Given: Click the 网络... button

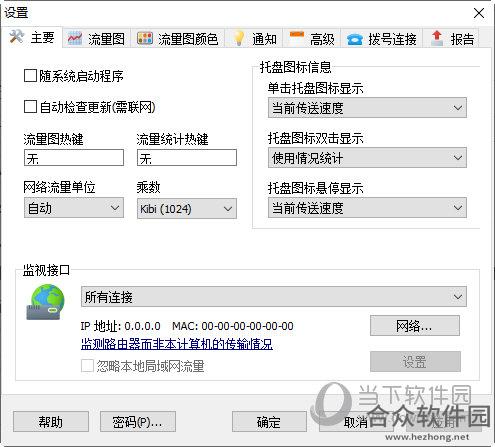Looking at the screenshot, I should pyautogui.click(x=415, y=326).
